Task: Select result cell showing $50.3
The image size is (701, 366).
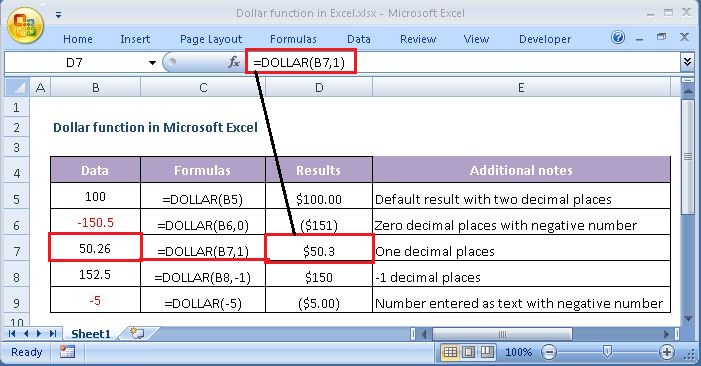Action: 319,248
